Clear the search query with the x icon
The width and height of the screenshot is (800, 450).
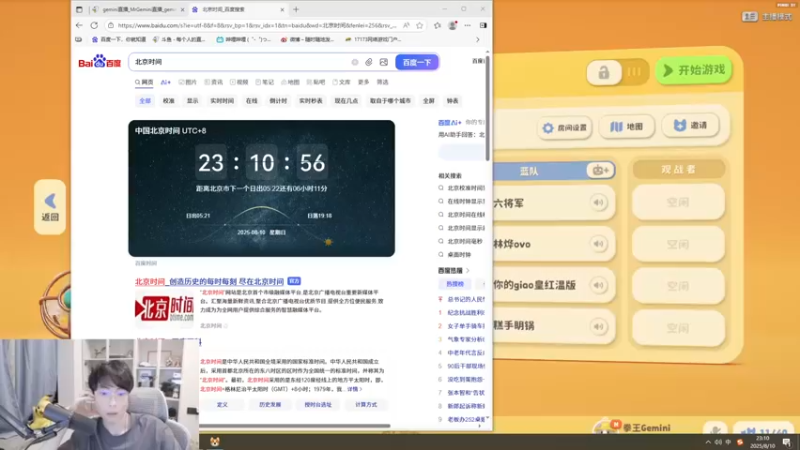[x=355, y=62]
